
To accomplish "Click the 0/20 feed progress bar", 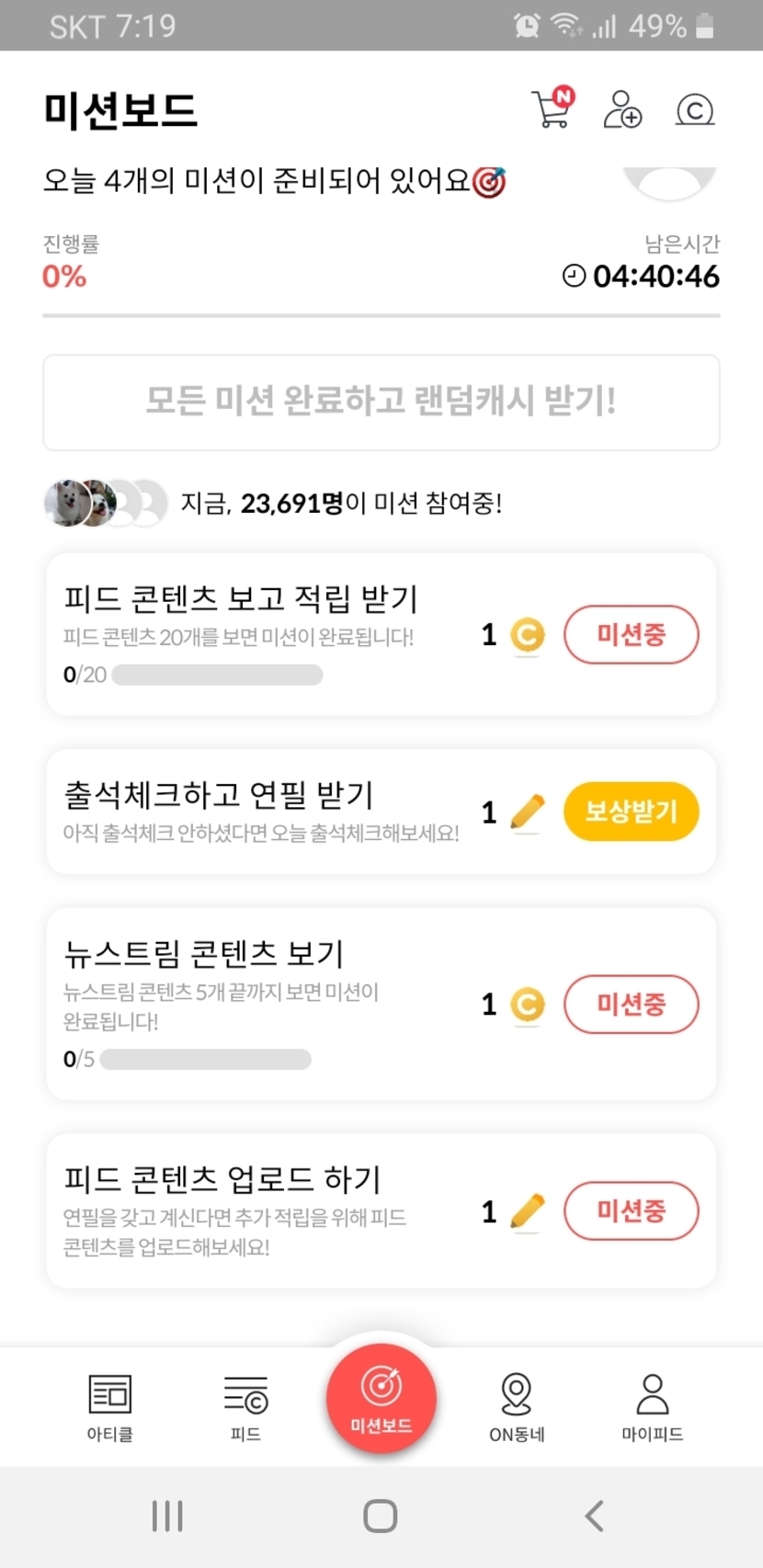I will pyautogui.click(x=217, y=676).
